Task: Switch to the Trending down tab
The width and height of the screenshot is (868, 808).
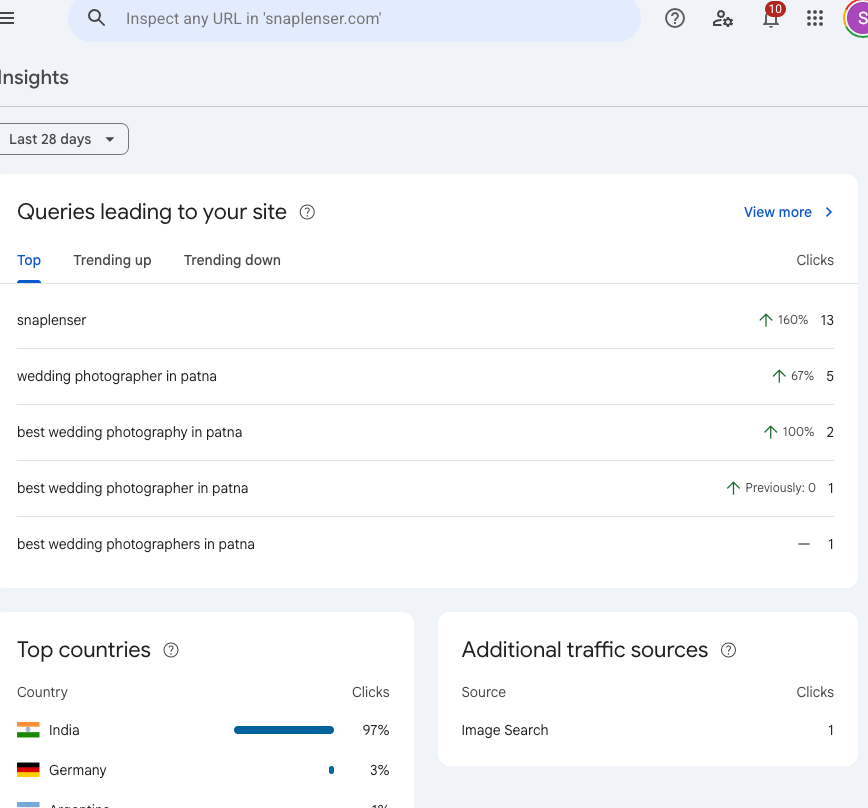Action: 232,260
